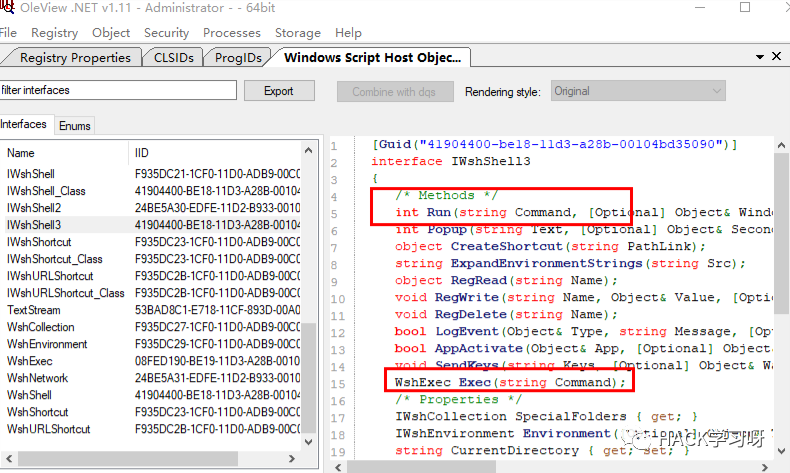Select the IWshURLShortcut_Class row
The height and width of the screenshot is (473, 790).
coord(153,293)
